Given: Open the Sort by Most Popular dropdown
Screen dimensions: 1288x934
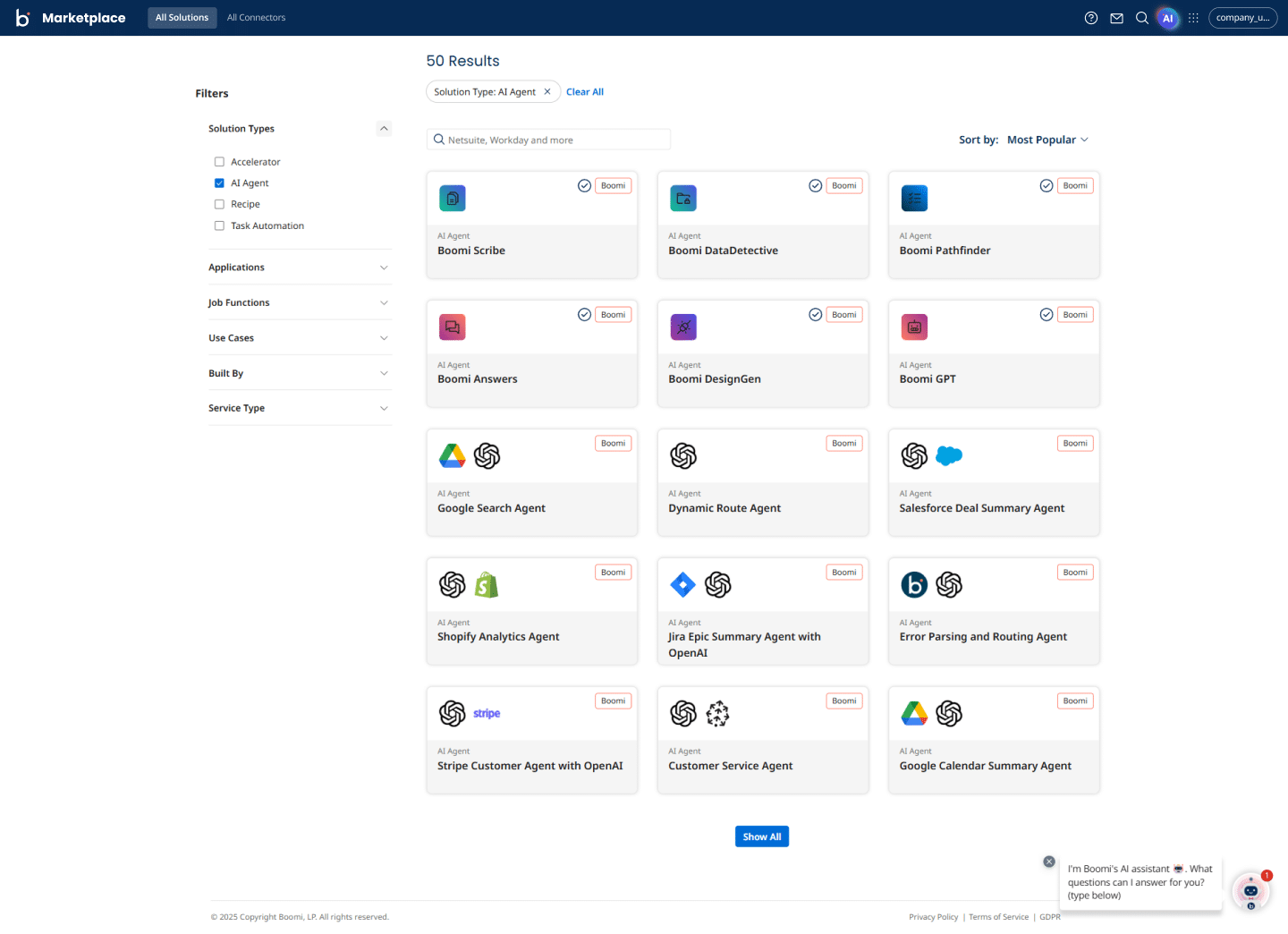Looking at the screenshot, I should click(x=1047, y=140).
